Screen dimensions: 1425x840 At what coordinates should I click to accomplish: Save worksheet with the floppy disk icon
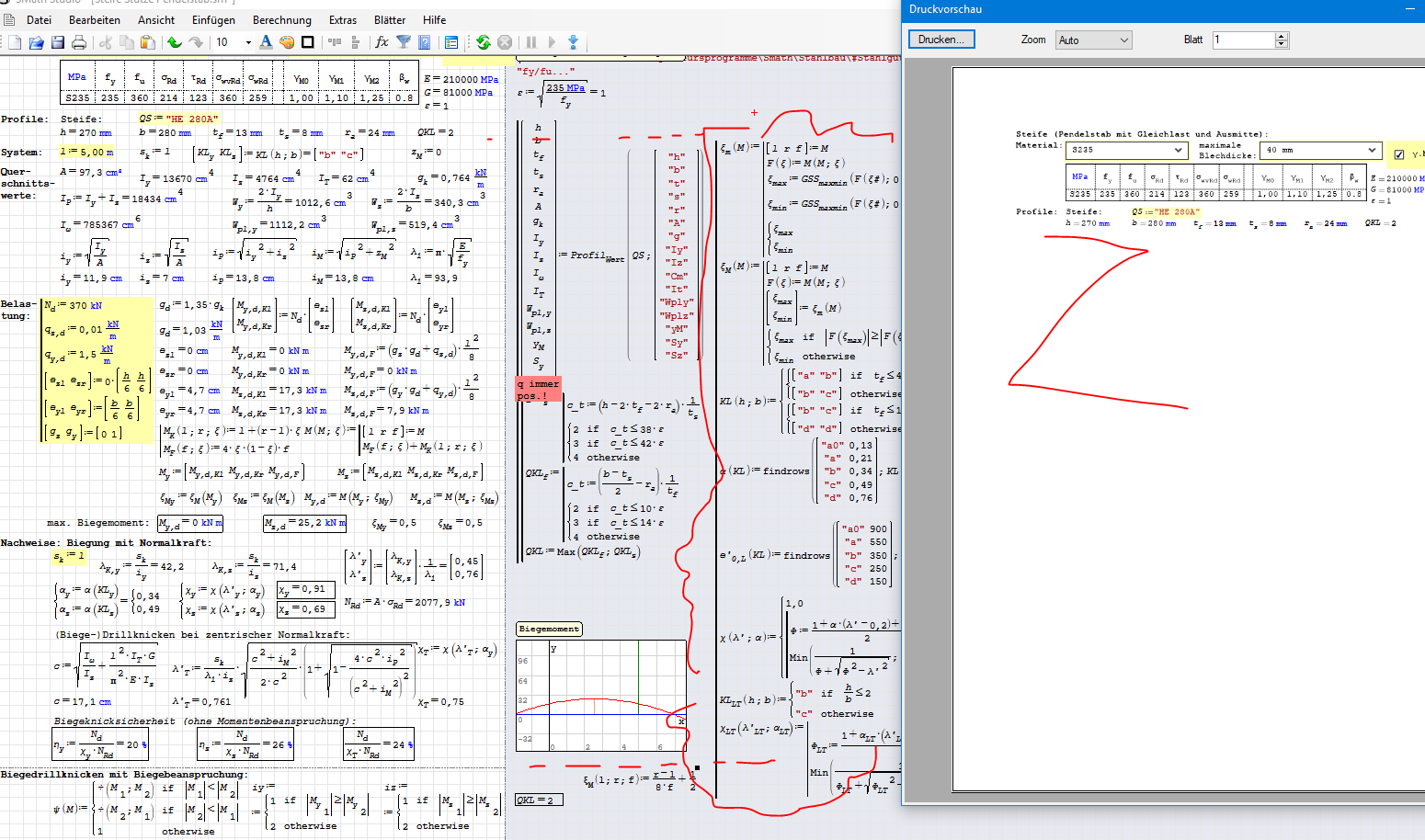(58, 42)
